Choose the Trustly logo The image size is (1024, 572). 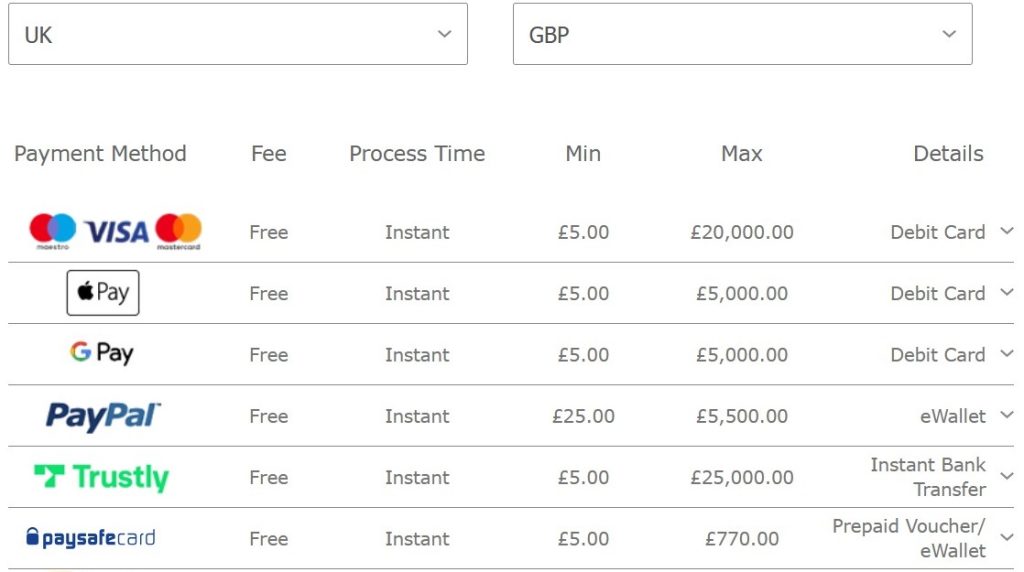pos(101,477)
